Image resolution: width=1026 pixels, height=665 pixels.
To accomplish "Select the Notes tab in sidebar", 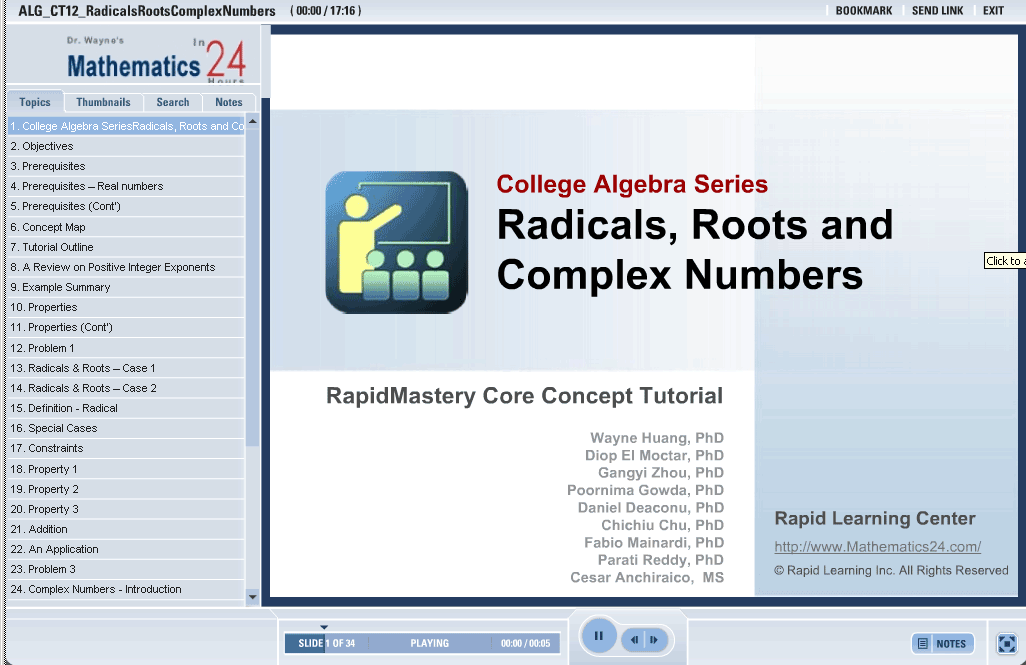I will [228, 102].
